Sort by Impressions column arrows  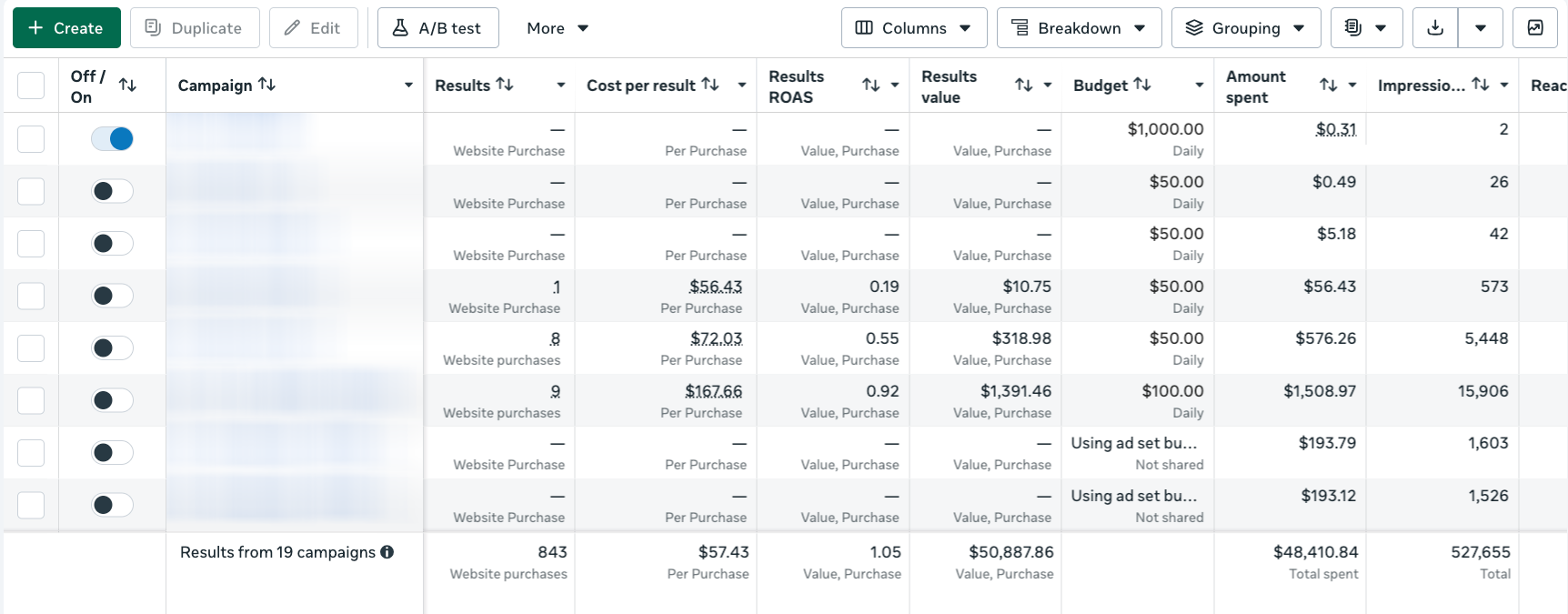[x=1481, y=84]
